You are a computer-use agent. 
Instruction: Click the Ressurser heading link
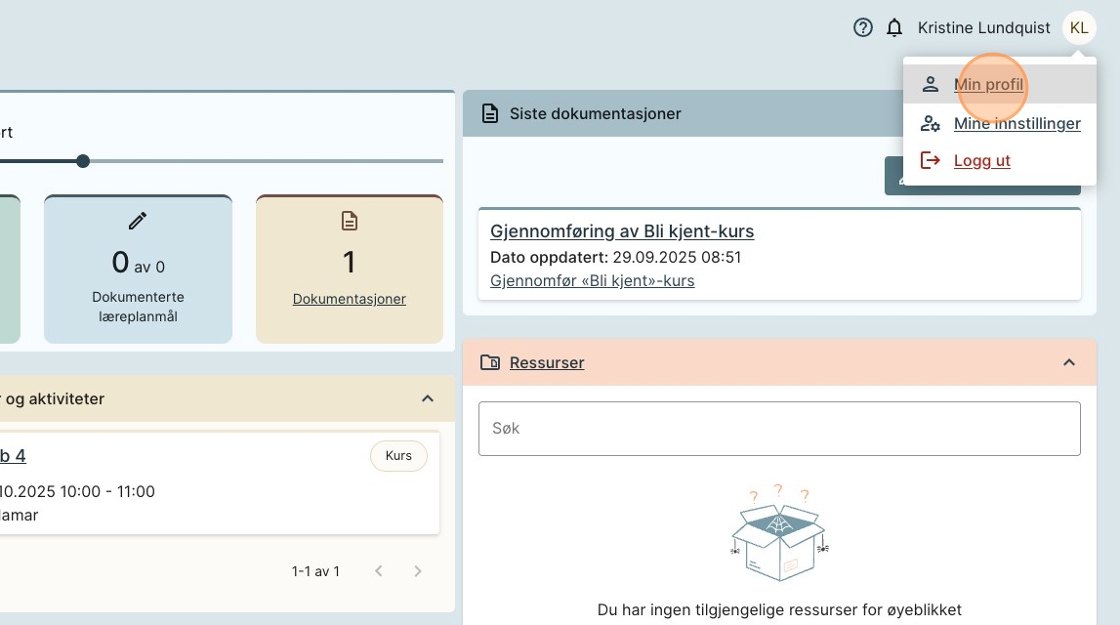coord(547,362)
